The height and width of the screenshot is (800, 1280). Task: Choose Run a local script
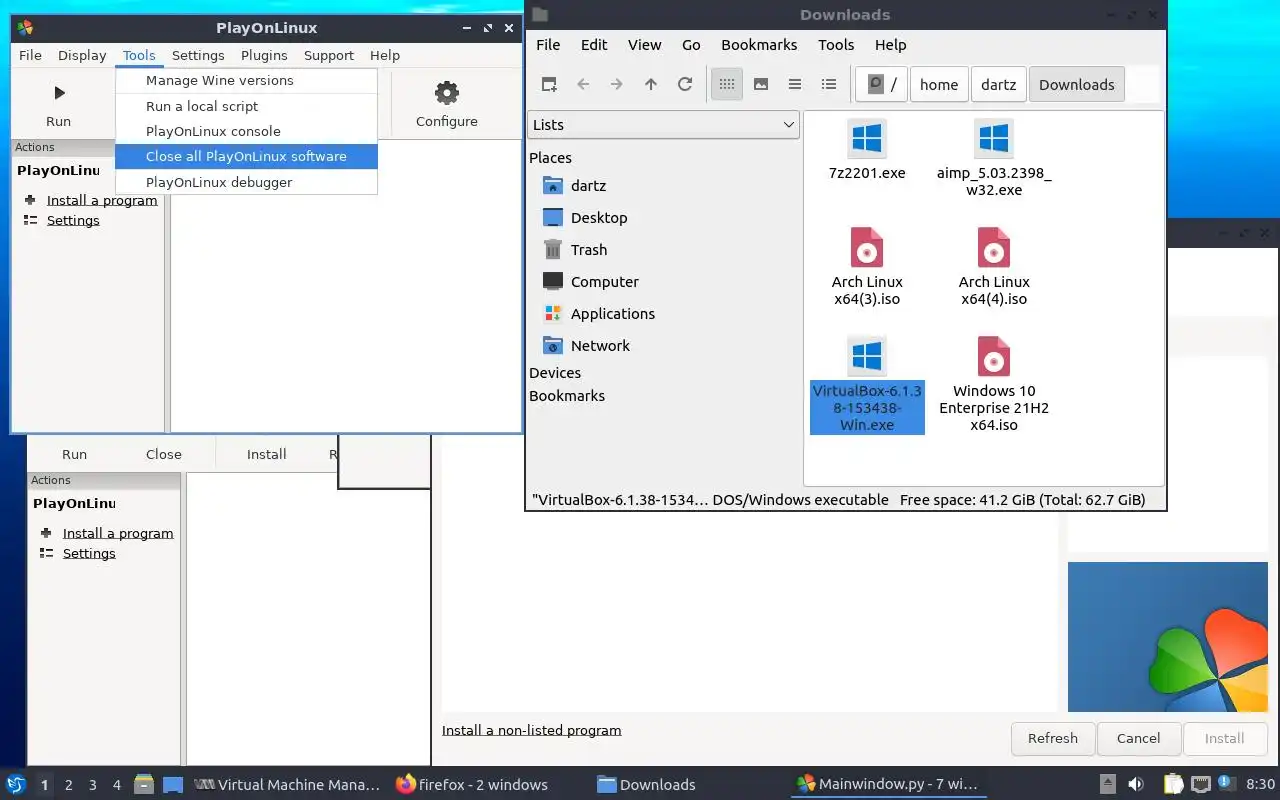pyautogui.click(x=246, y=106)
